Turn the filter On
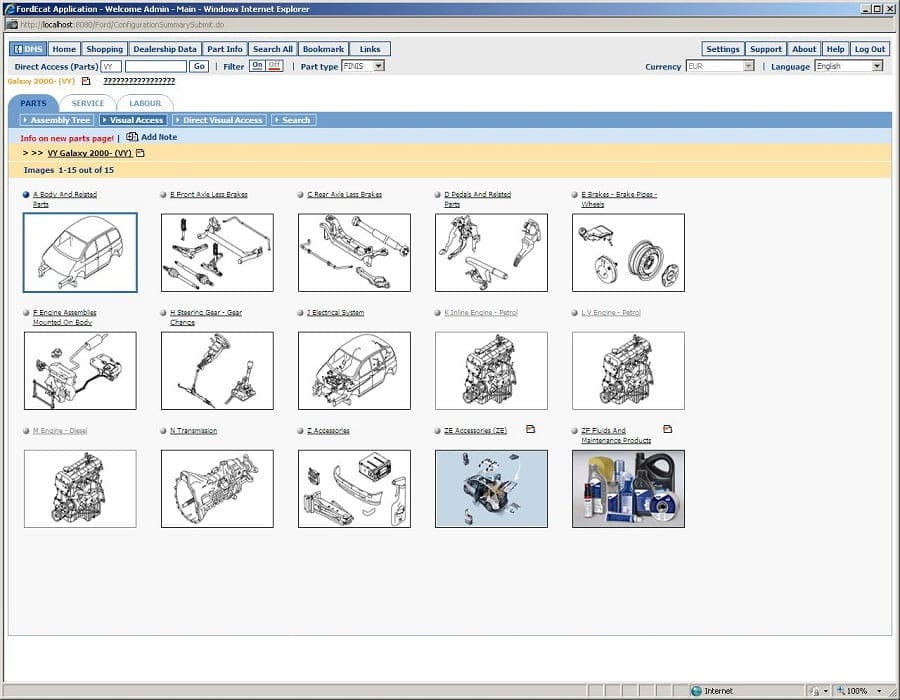This screenshot has height=700, width=900. pos(257,66)
